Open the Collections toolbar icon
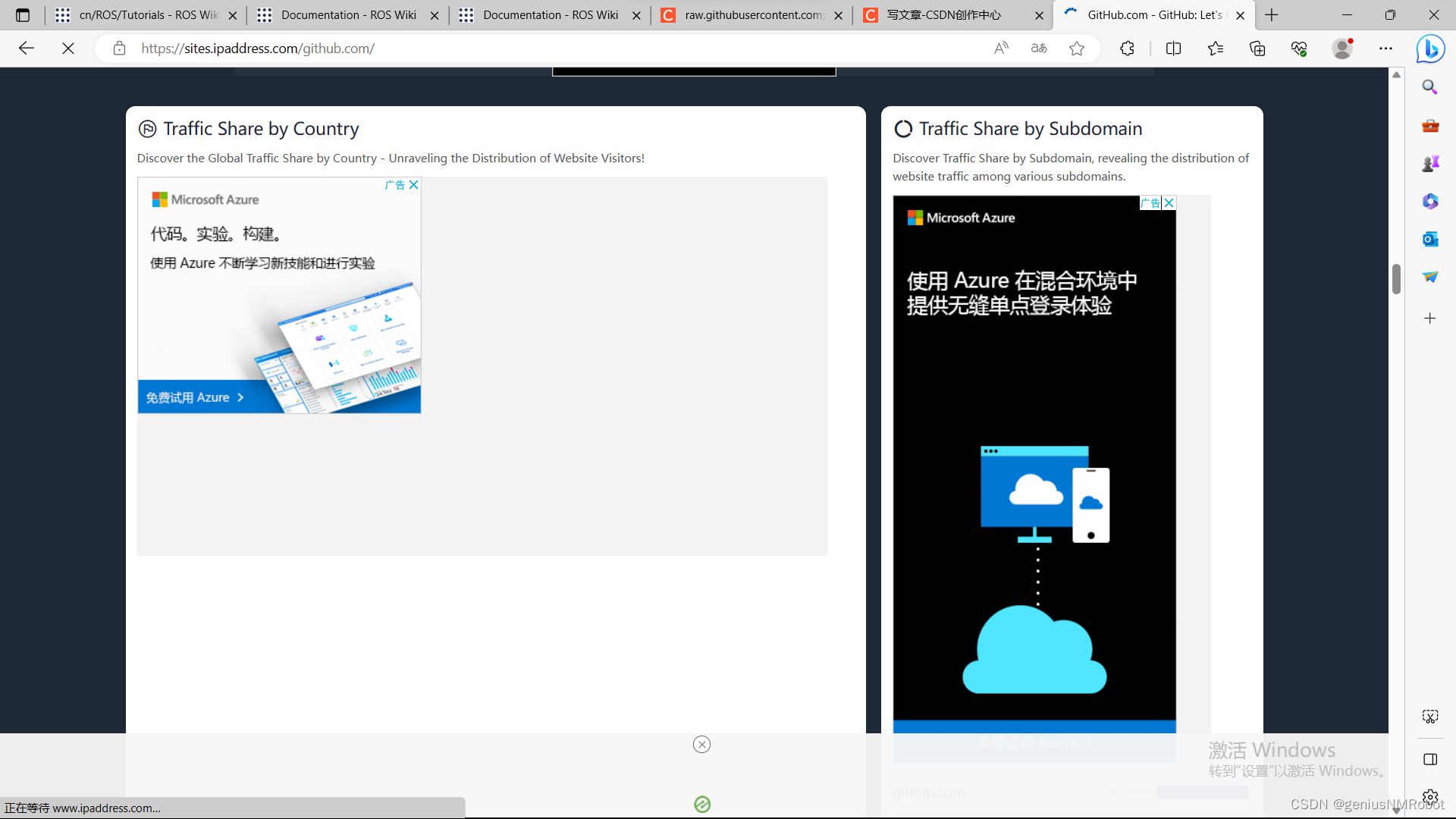The height and width of the screenshot is (819, 1456). pyautogui.click(x=1257, y=49)
